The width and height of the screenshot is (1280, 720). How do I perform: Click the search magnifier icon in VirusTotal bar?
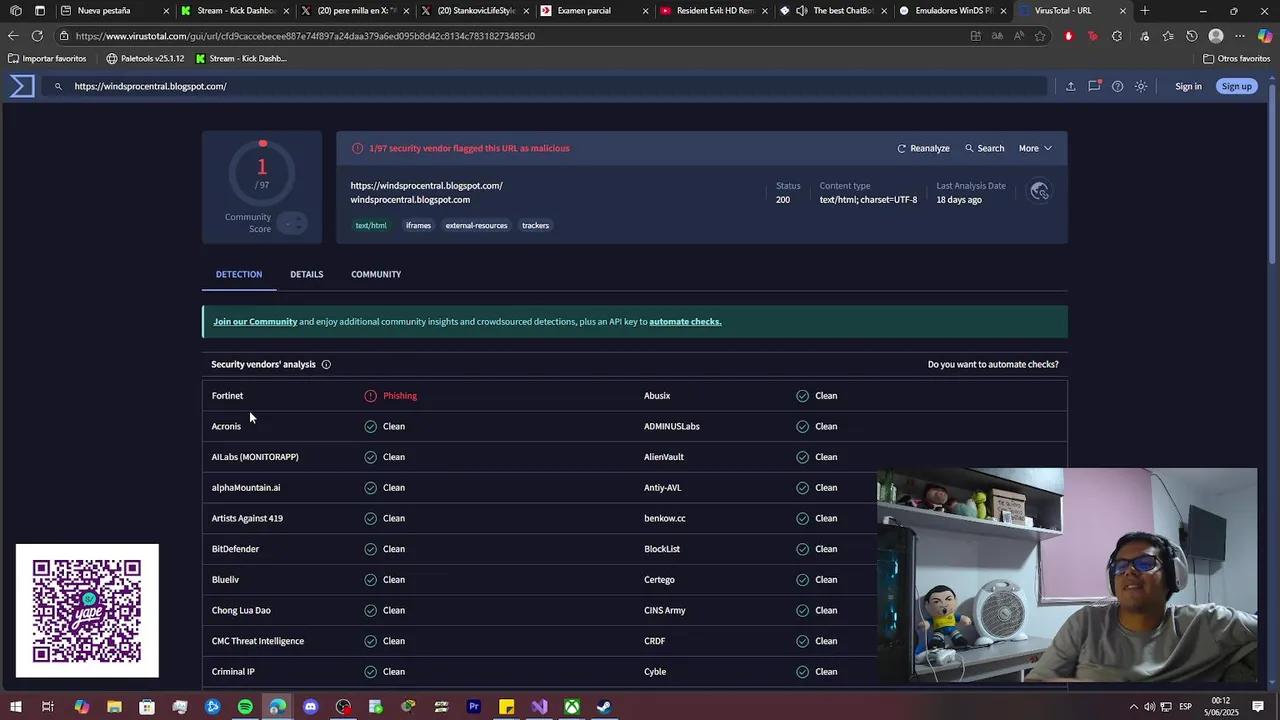coord(58,86)
